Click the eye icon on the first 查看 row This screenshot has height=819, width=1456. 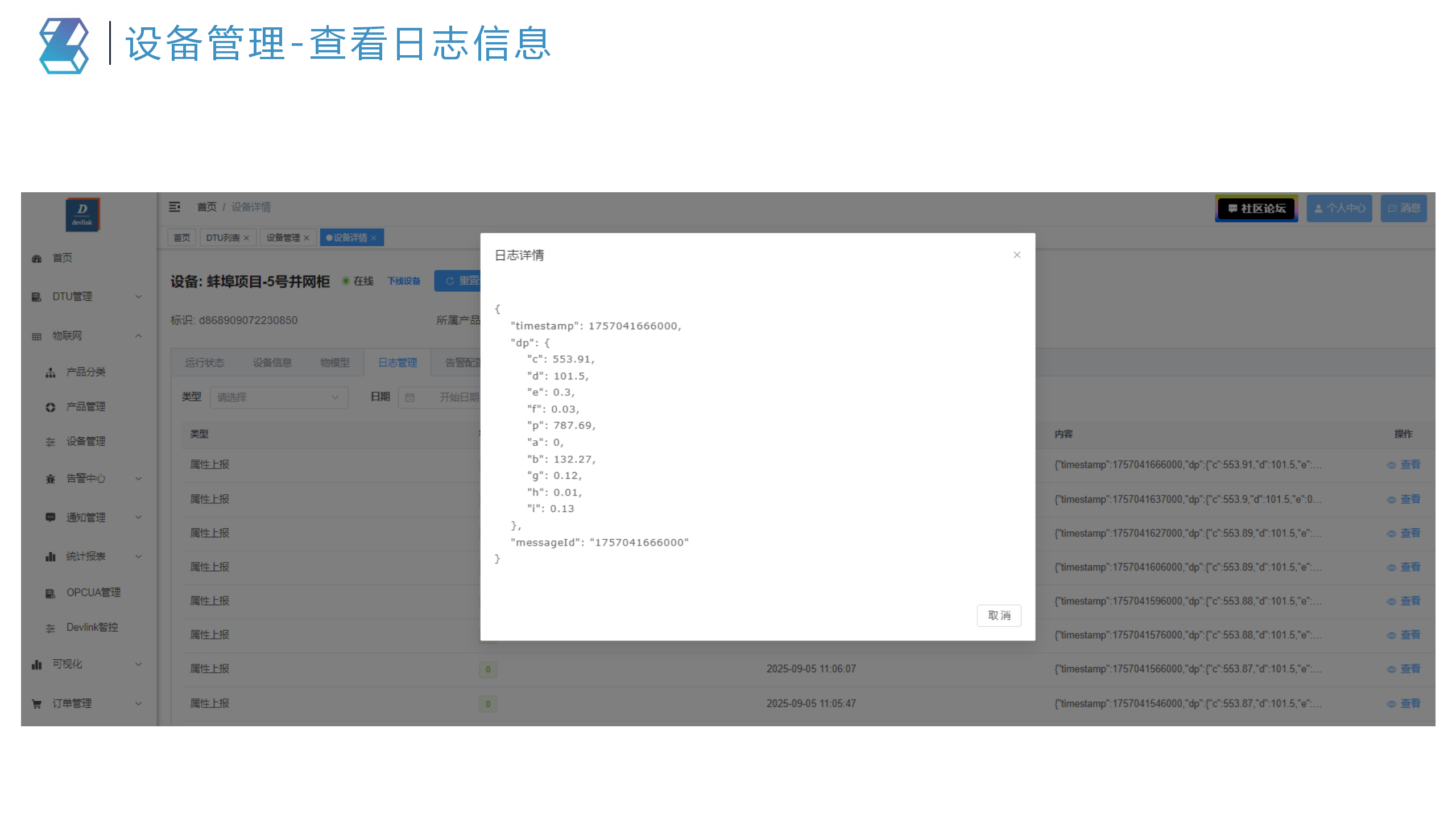1391,465
